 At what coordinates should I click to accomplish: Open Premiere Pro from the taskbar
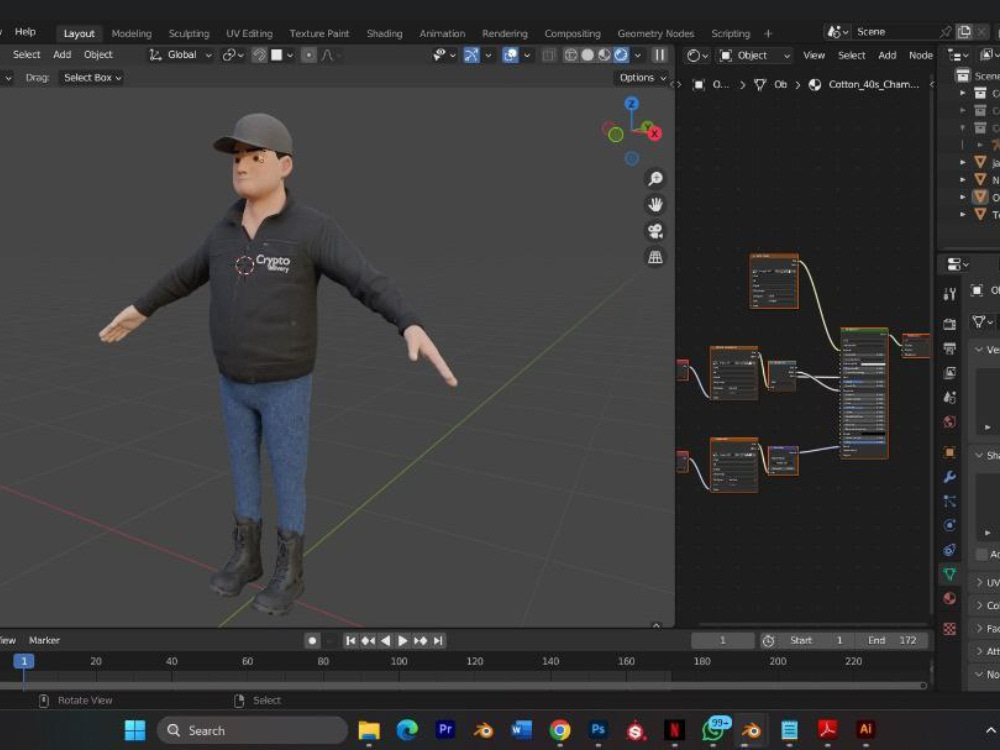coord(445,729)
